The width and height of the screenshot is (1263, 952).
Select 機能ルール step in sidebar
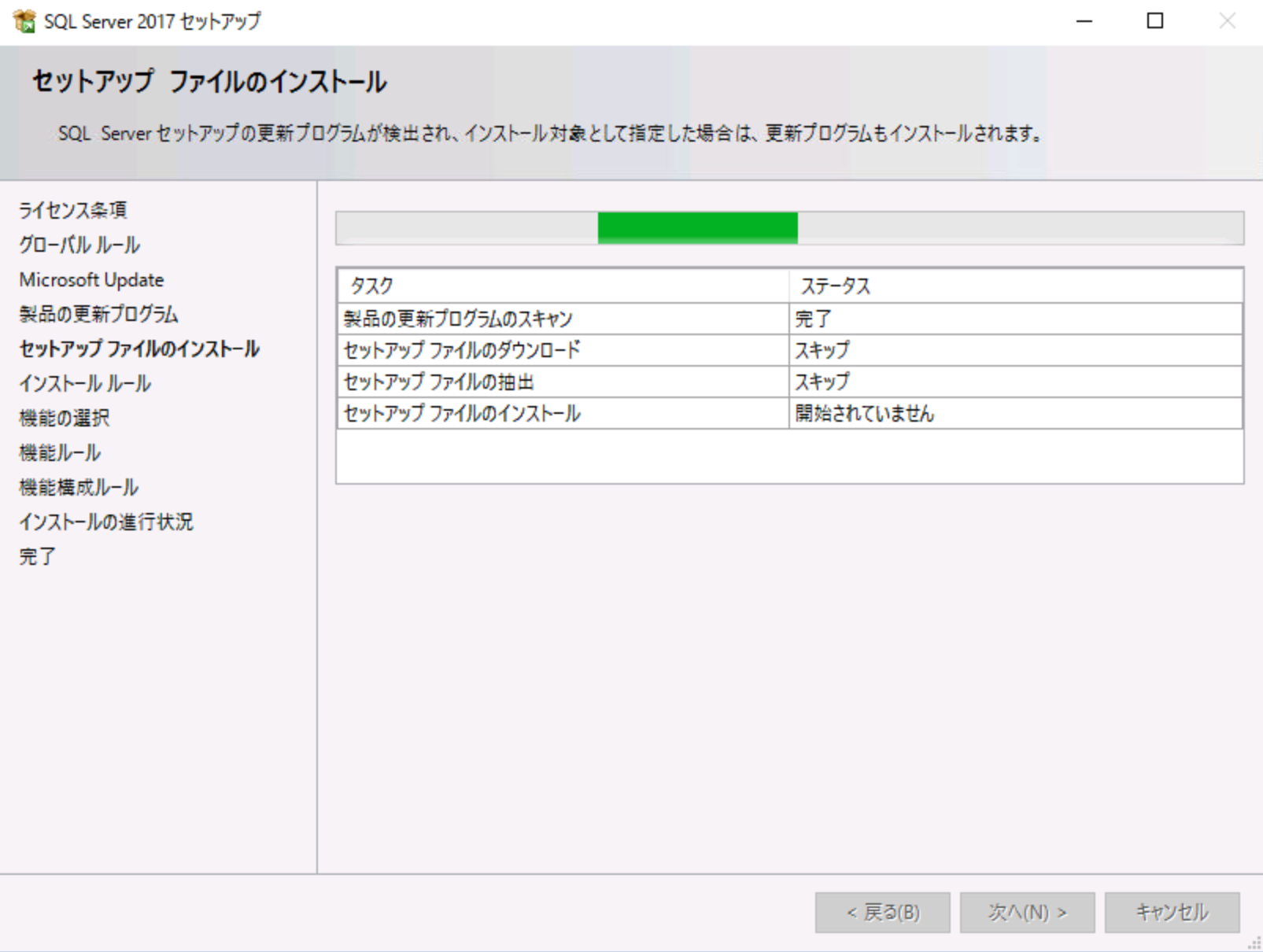click(60, 452)
